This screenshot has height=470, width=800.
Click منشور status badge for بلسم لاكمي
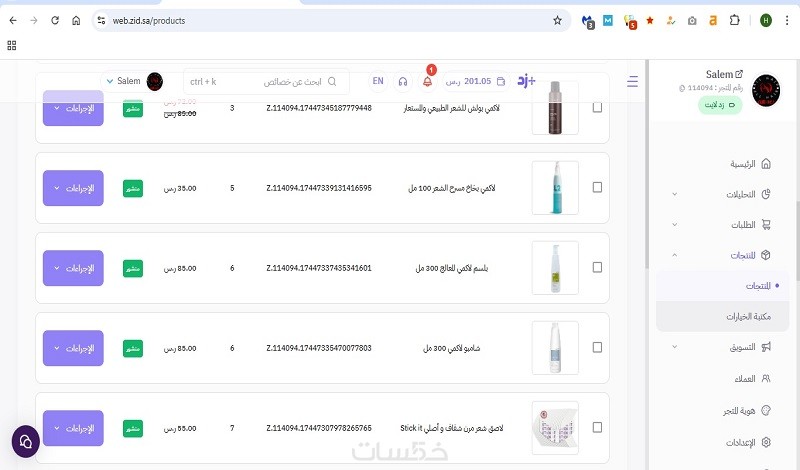pyautogui.click(x=133, y=268)
